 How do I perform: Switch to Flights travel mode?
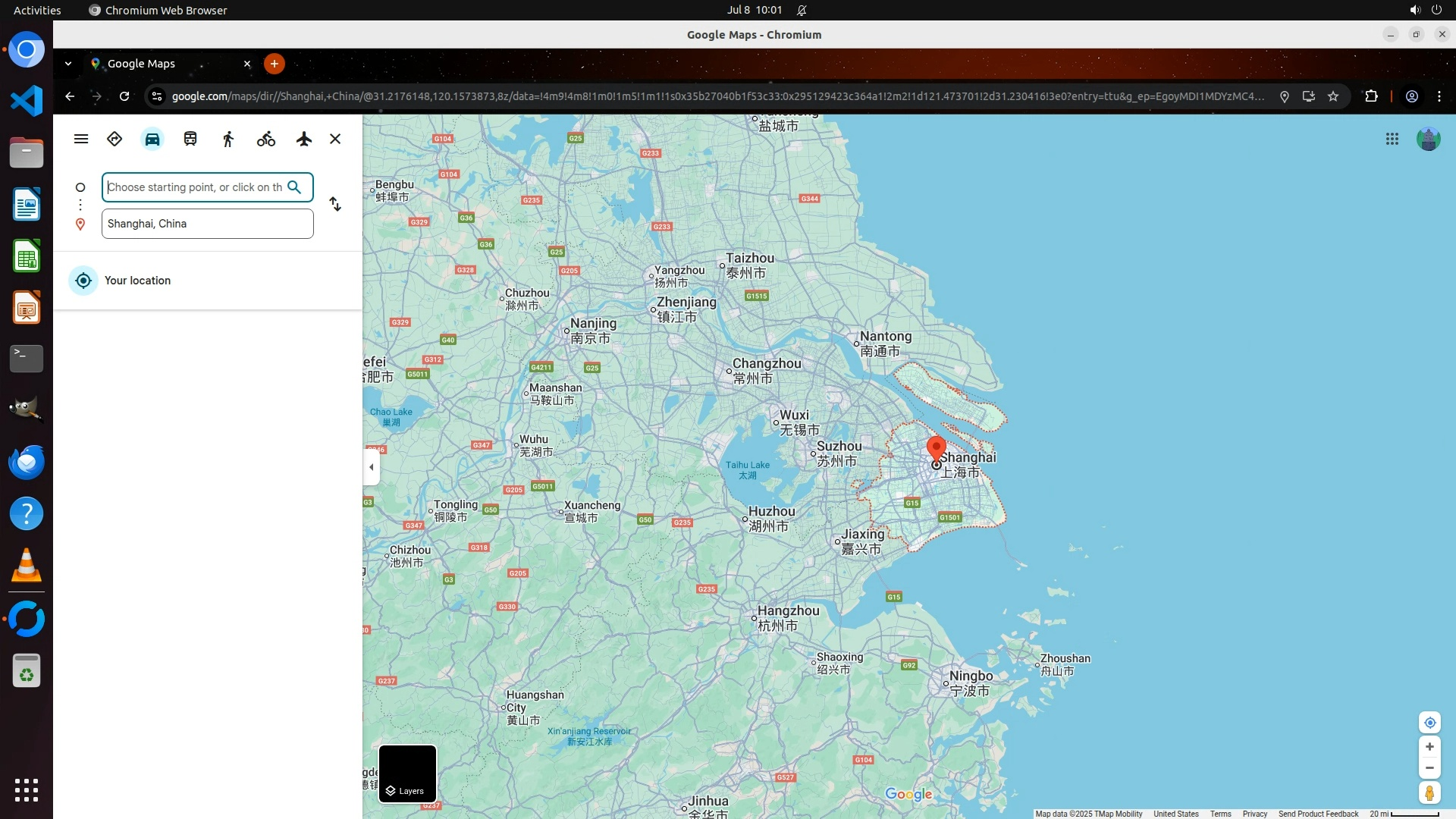coord(304,139)
